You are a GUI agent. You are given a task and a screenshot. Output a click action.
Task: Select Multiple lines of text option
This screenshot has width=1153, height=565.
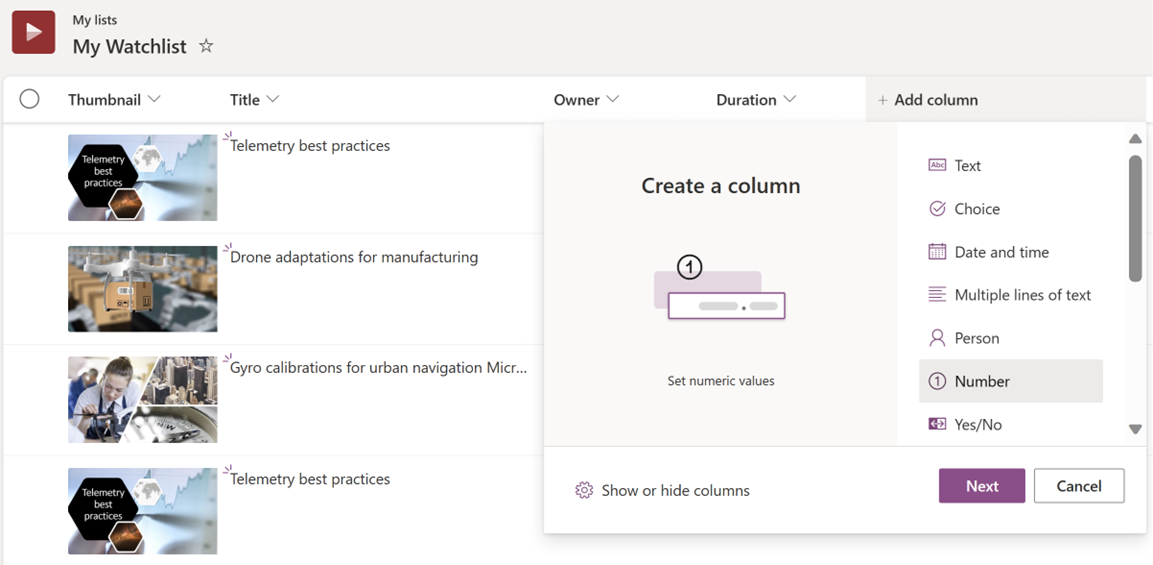1011,295
